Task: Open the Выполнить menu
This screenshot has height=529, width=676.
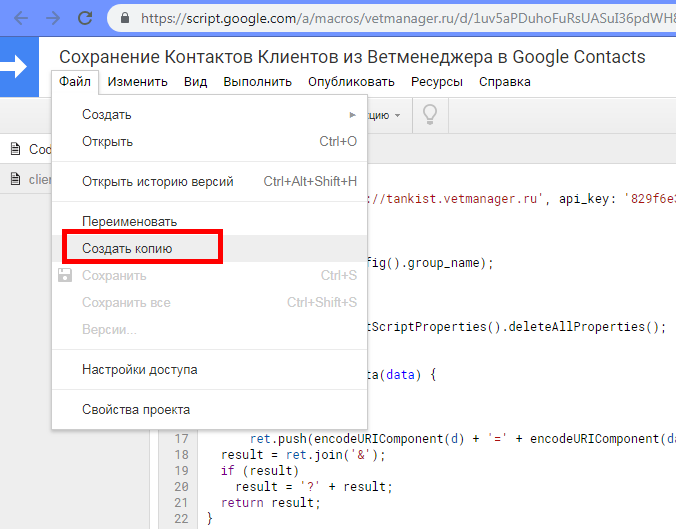Action: coord(257,81)
